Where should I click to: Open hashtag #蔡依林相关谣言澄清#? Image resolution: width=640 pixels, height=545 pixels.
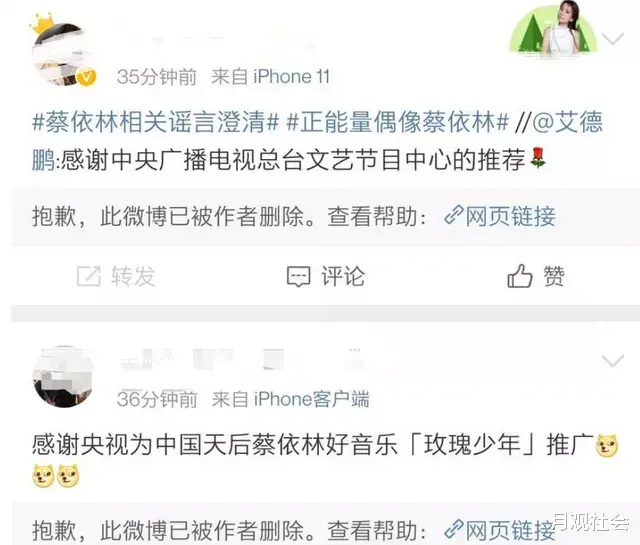tap(156, 122)
